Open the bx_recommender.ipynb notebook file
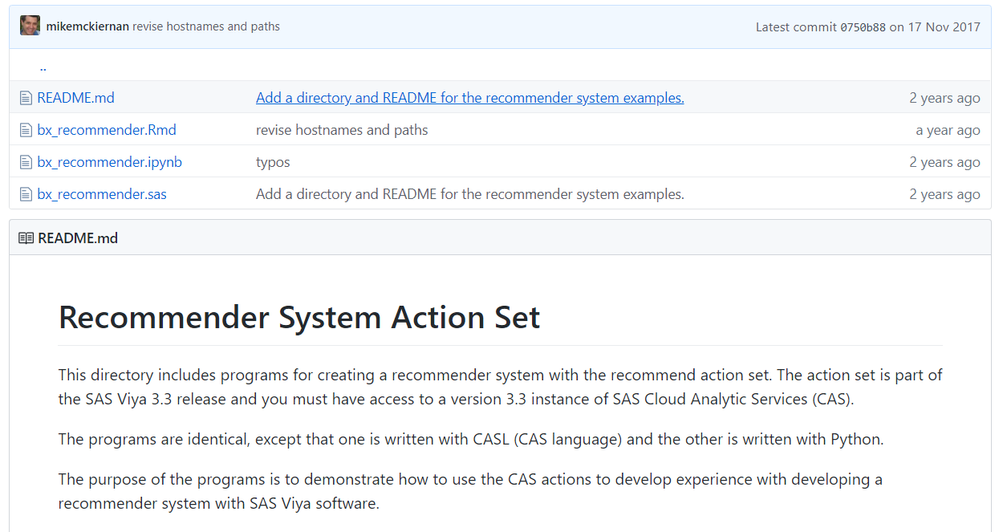The image size is (999, 532). [x=110, y=162]
